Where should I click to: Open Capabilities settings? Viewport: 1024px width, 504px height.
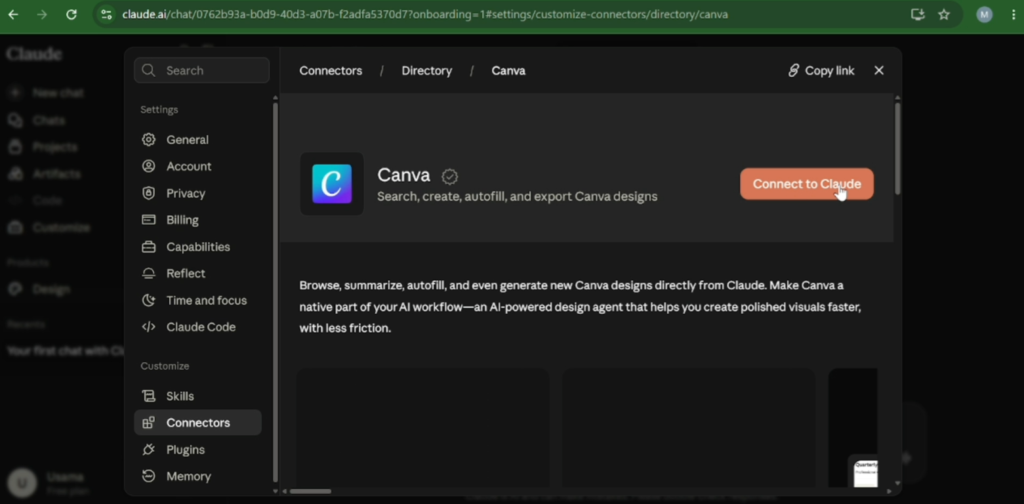(x=198, y=247)
